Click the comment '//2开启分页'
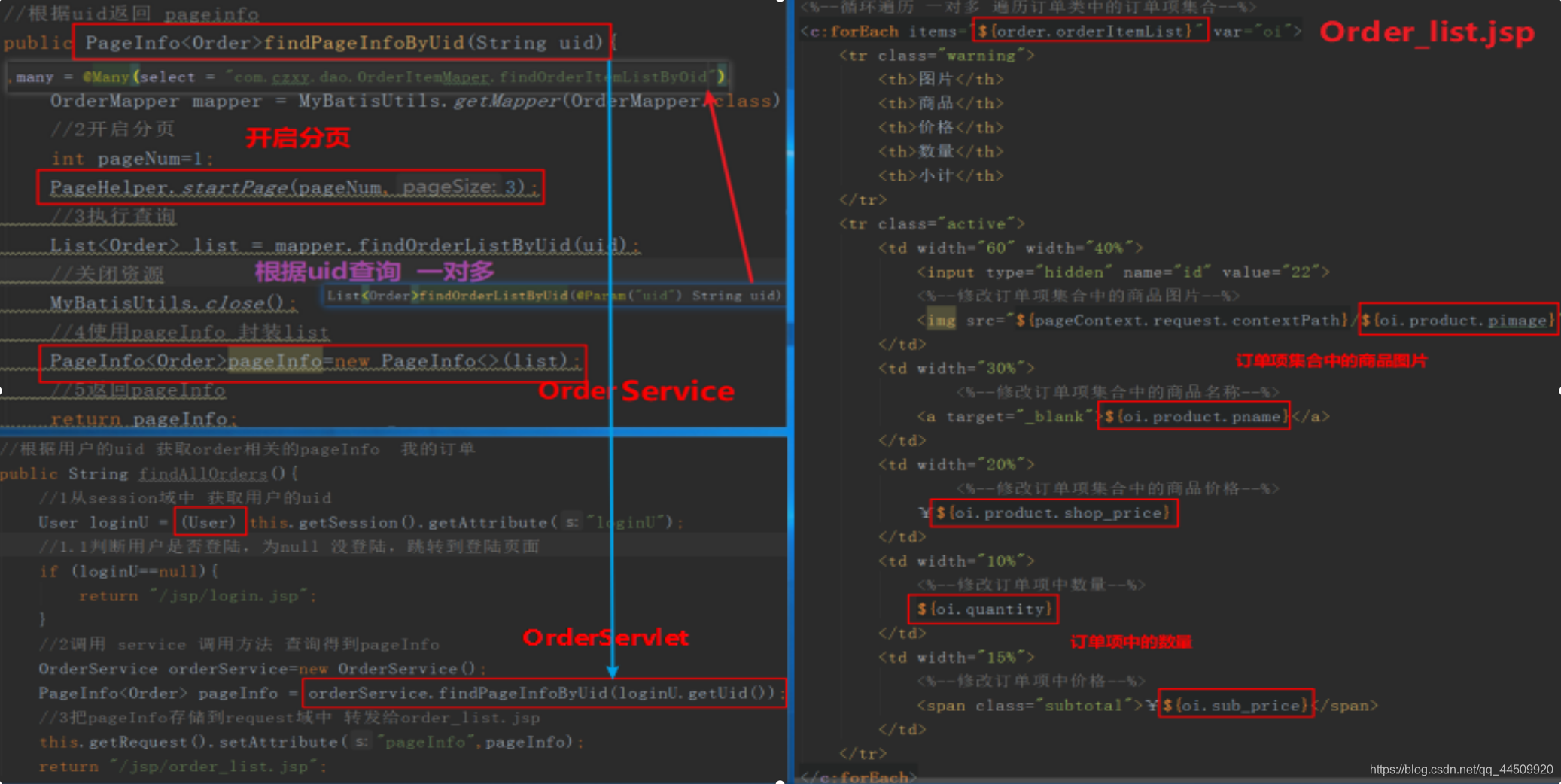The width and height of the screenshot is (1561, 784). click(113, 129)
